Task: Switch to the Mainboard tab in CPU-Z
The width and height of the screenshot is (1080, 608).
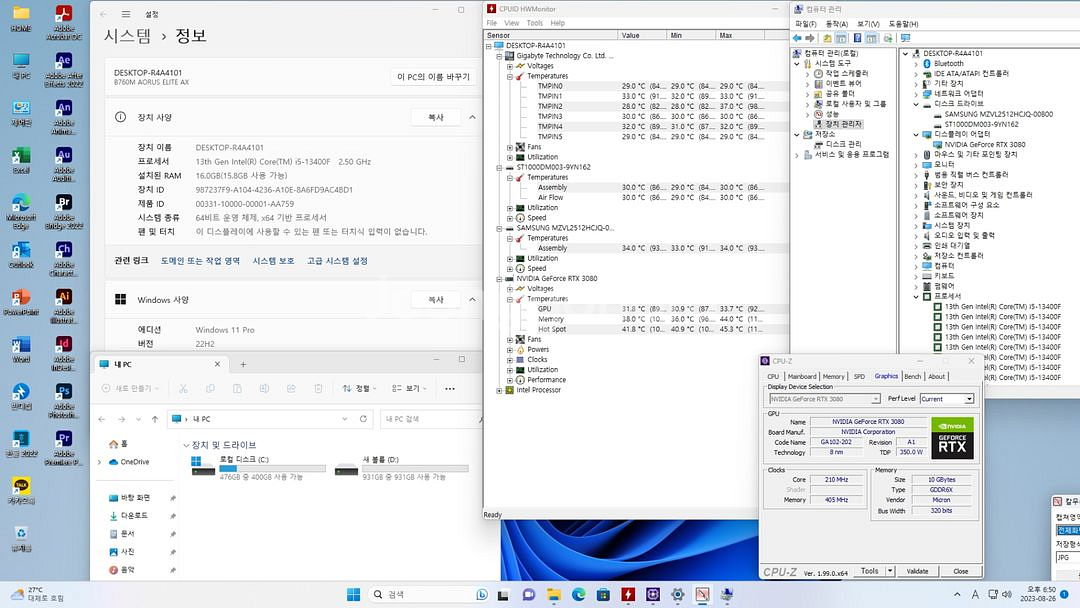Action: (x=802, y=377)
